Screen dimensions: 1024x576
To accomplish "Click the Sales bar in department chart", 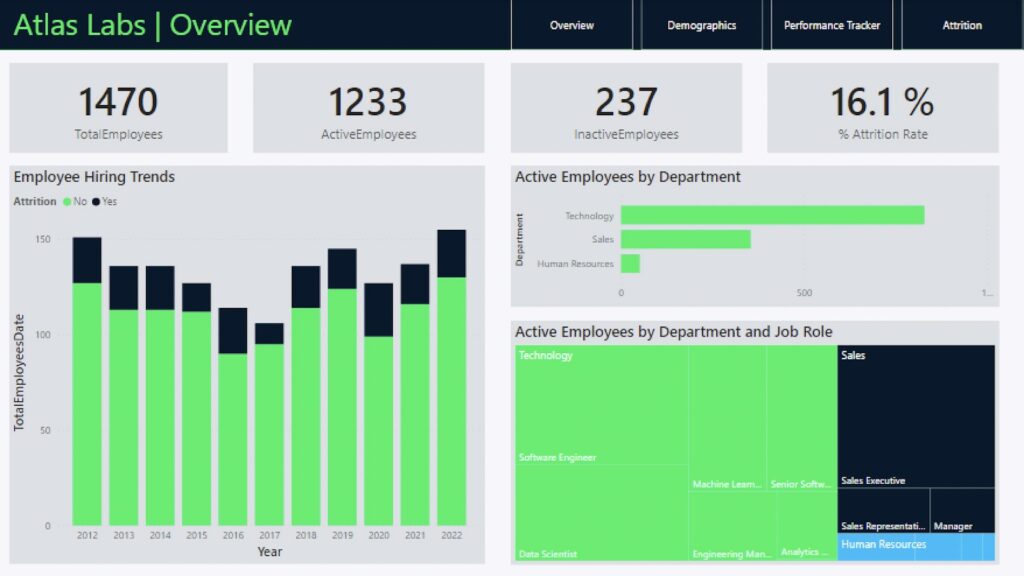I will pos(685,239).
